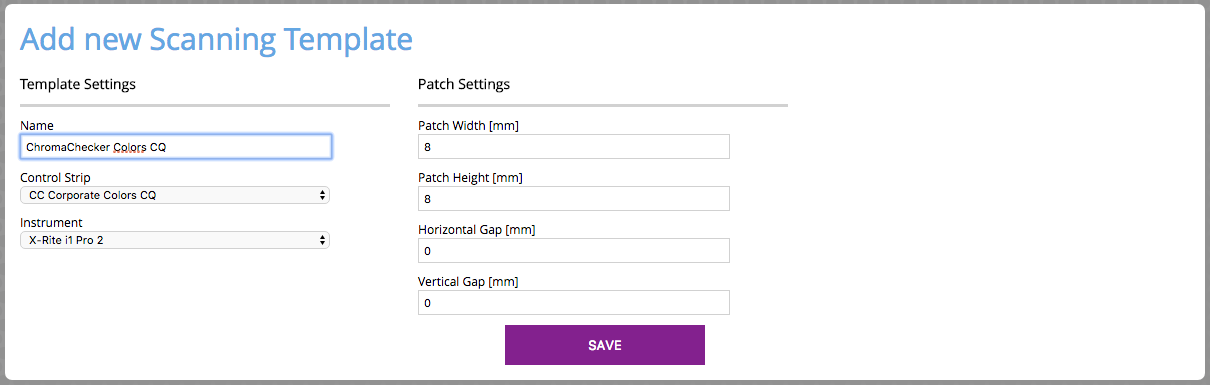This screenshot has width=1210, height=385.
Task: Click the Patch Width [mm] label
Action: pos(468,125)
